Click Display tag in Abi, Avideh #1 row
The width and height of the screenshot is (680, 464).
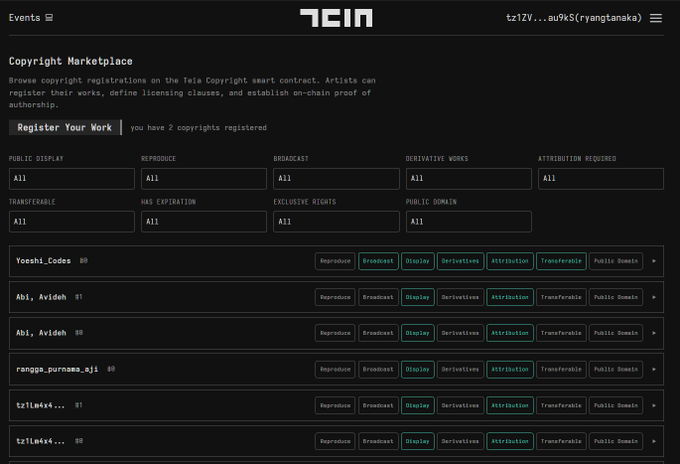pos(418,297)
